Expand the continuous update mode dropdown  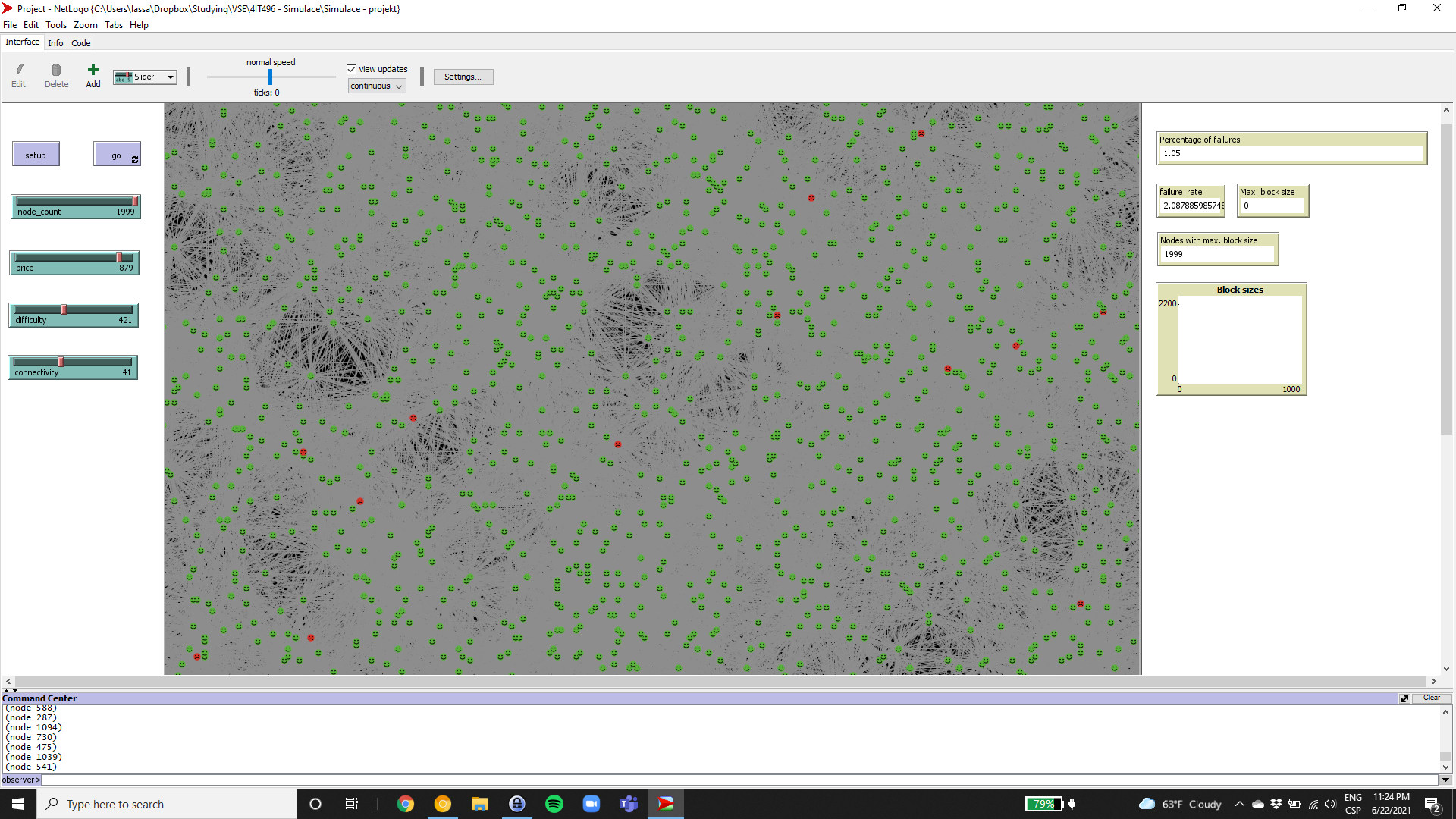pos(377,86)
